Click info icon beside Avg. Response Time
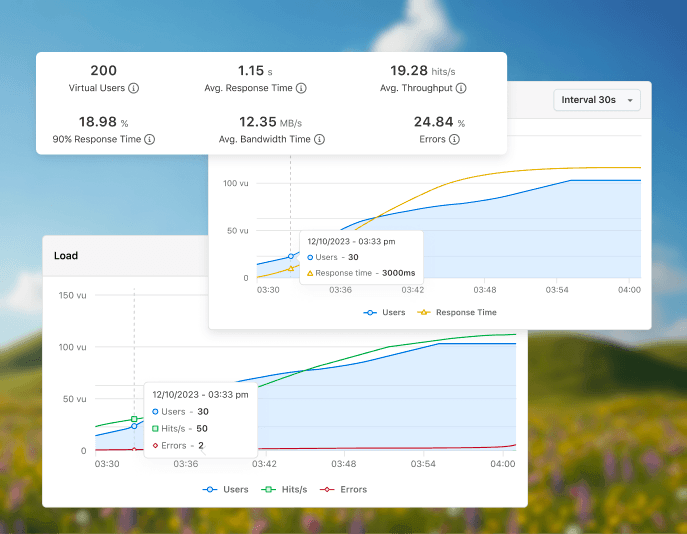Image resolution: width=687 pixels, height=534 pixels. [301, 88]
